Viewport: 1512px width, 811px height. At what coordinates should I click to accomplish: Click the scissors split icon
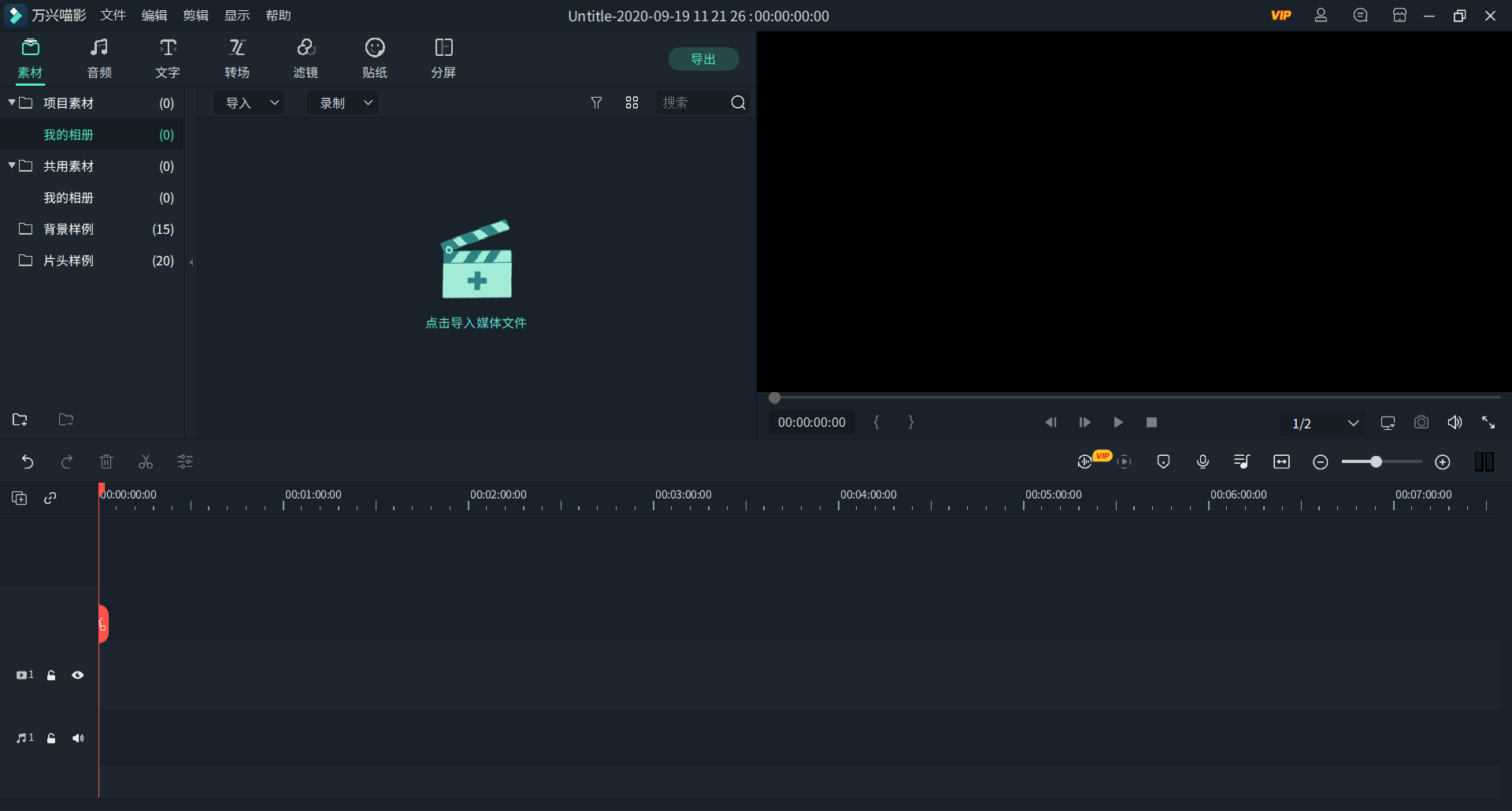[146, 462]
